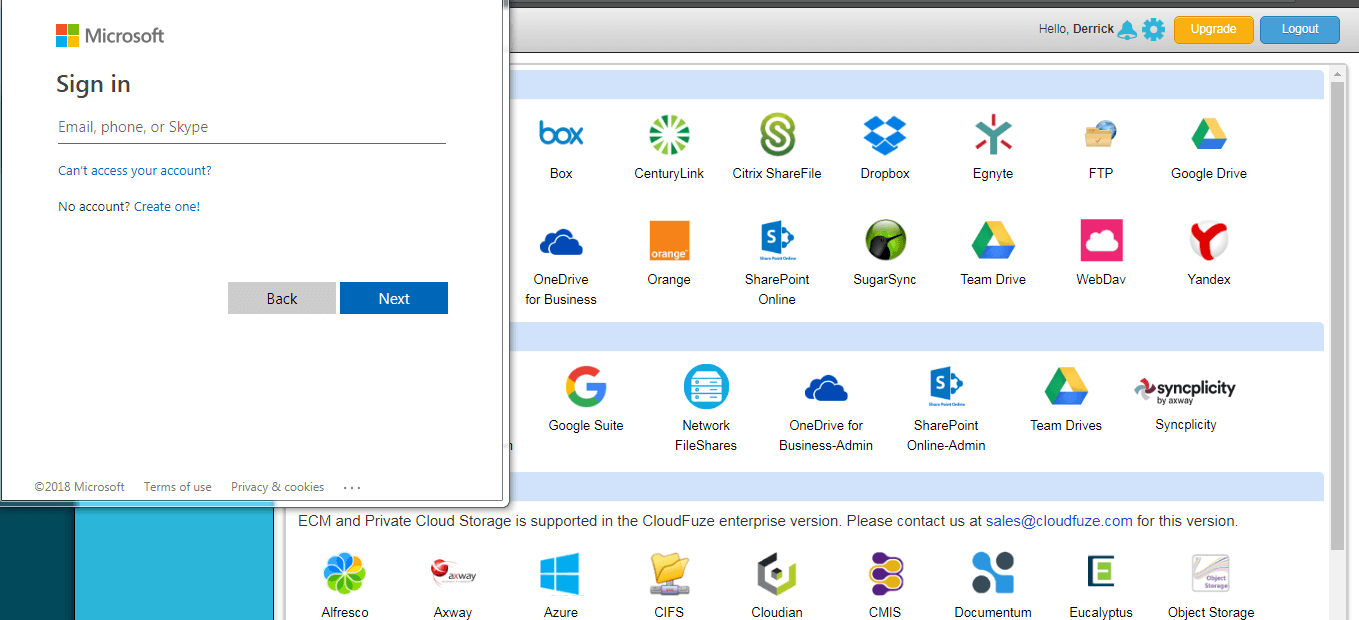Choose the WebDav cloud icon

(1101, 241)
